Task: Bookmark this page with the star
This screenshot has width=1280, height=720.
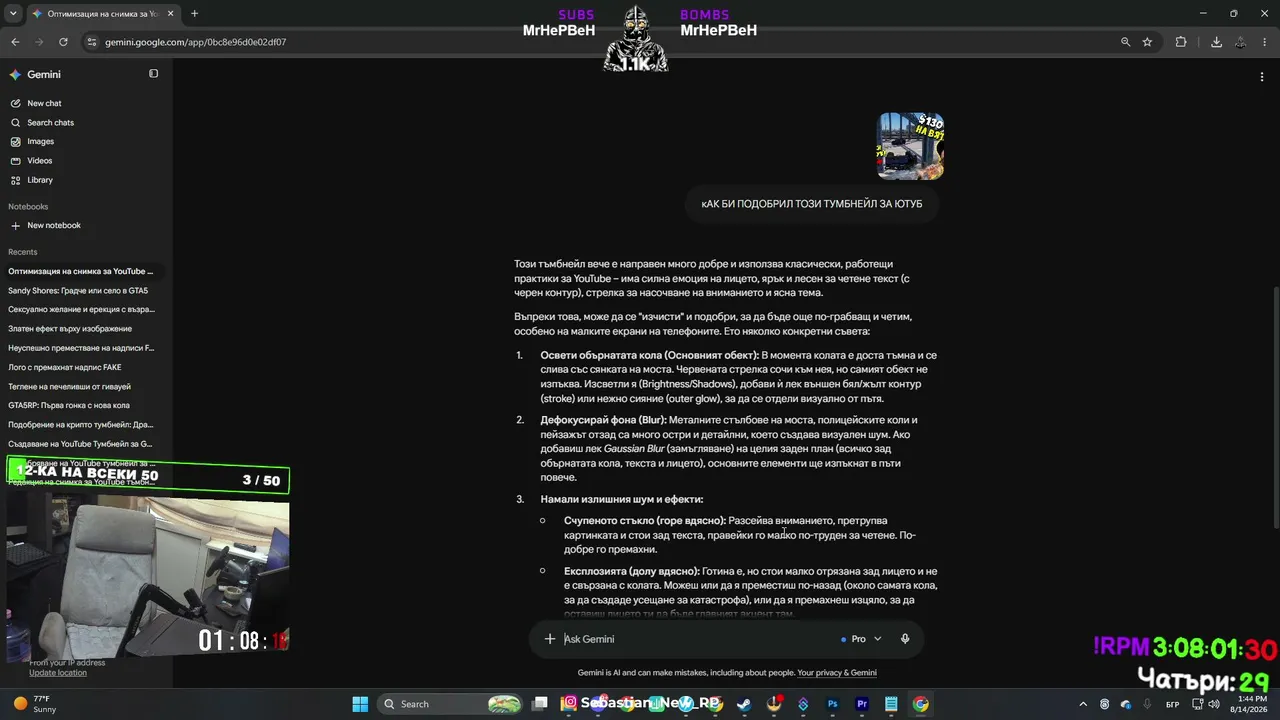Action: pos(1147,42)
